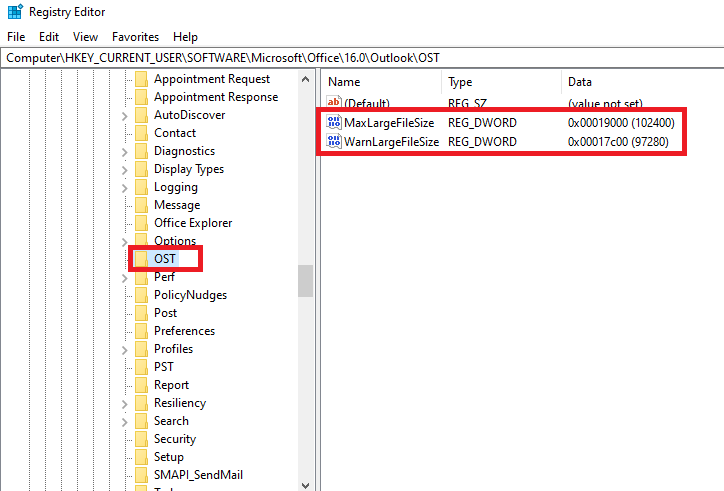Expand the Perf key
The height and width of the screenshot is (491, 724).
[x=125, y=278]
